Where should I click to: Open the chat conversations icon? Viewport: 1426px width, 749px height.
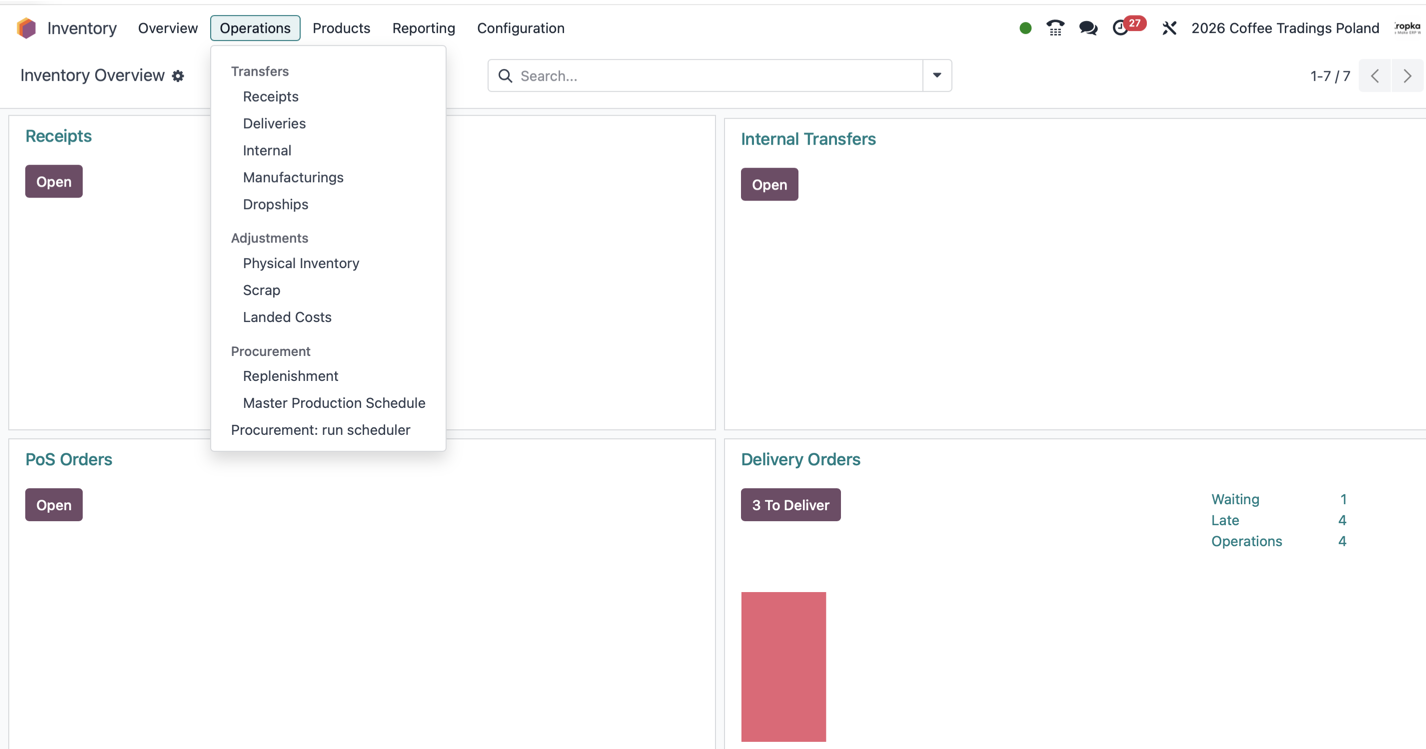pos(1088,28)
